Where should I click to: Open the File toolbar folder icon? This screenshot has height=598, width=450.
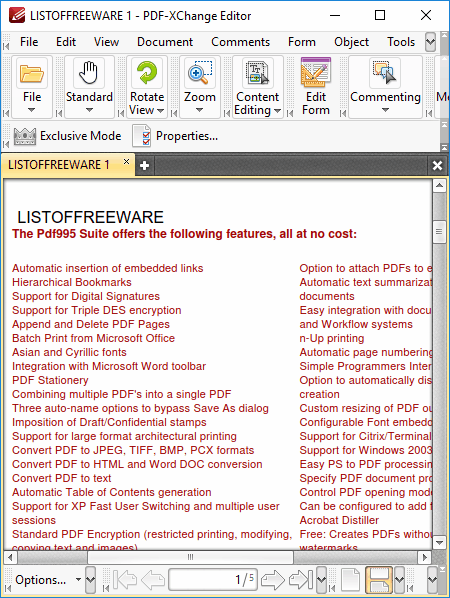point(32,73)
